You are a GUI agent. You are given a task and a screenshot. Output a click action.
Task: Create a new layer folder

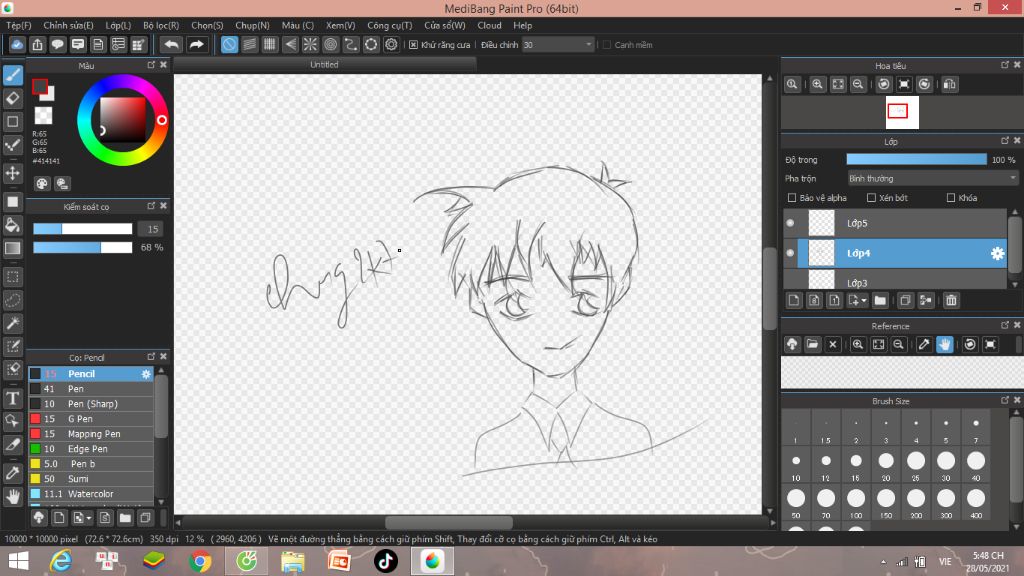(880, 300)
